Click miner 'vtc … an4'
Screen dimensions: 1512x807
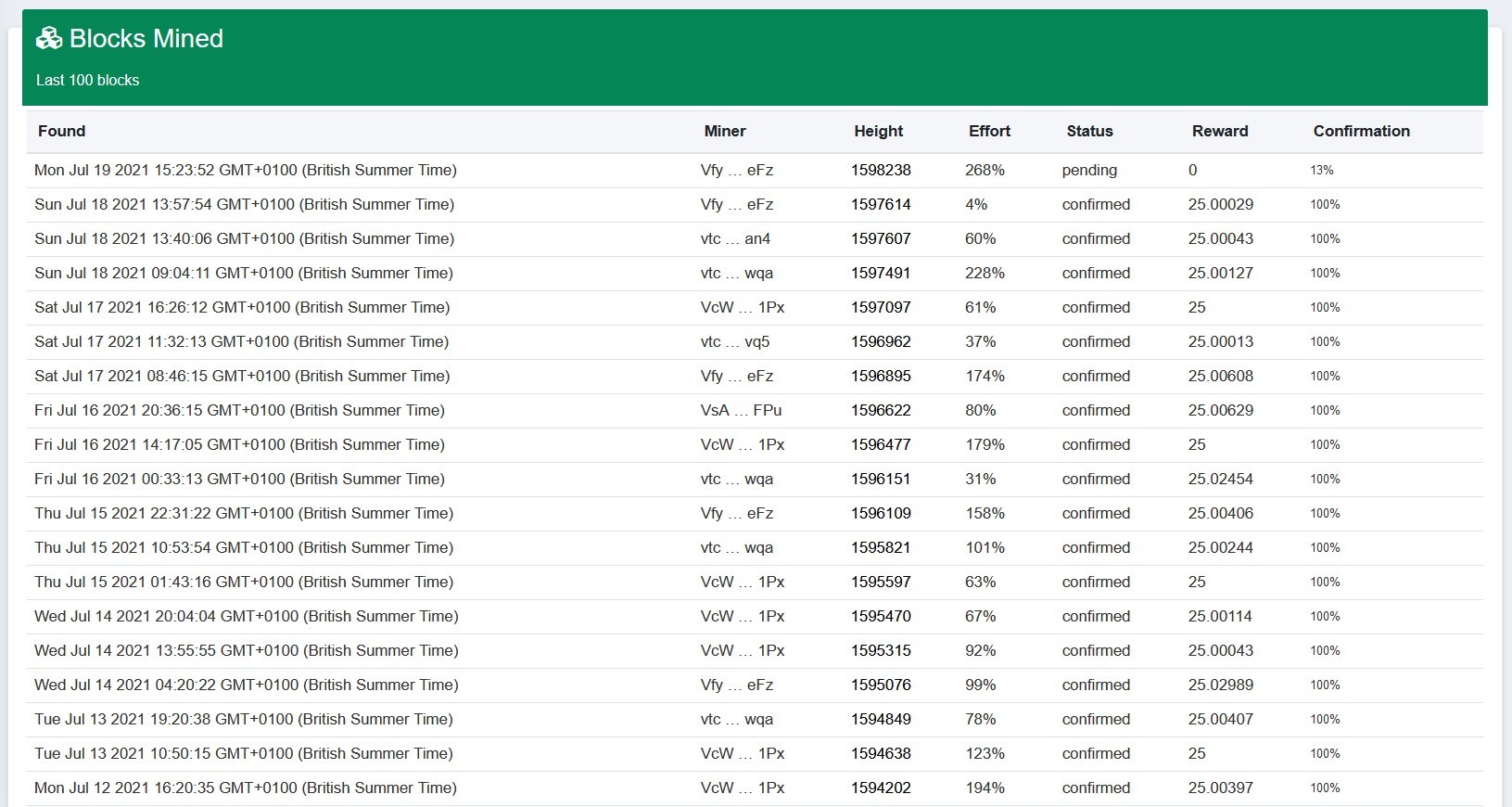point(735,238)
